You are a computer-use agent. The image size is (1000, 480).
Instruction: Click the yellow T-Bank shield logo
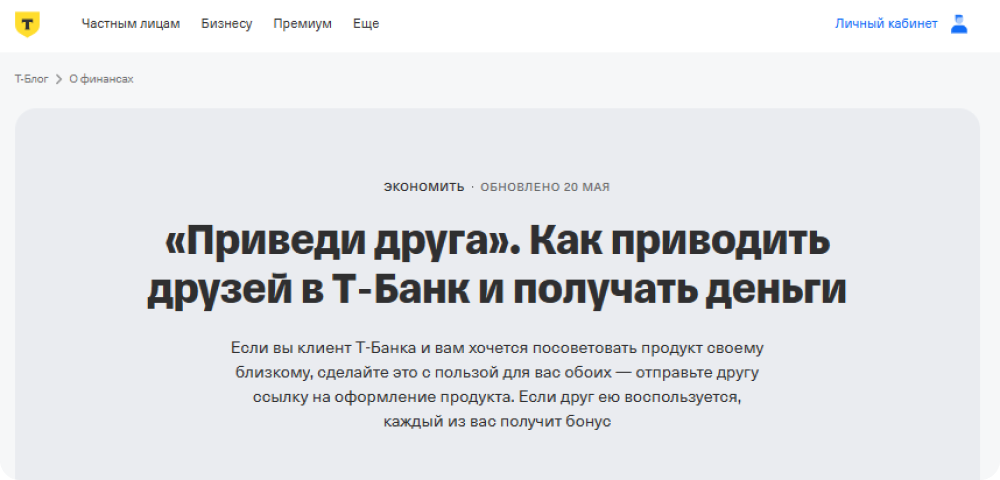coord(28,24)
